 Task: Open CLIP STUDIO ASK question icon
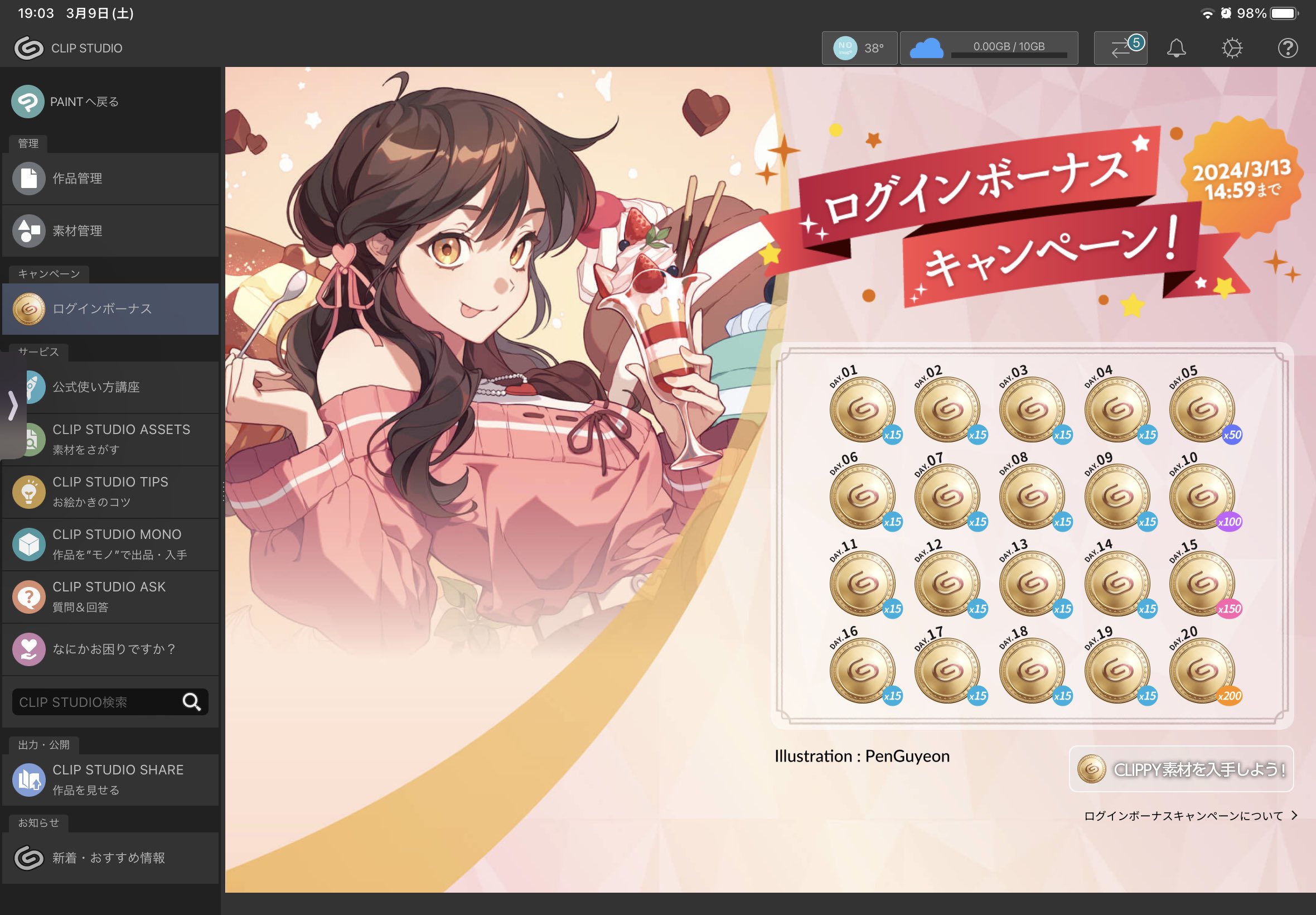(x=28, y=596)
